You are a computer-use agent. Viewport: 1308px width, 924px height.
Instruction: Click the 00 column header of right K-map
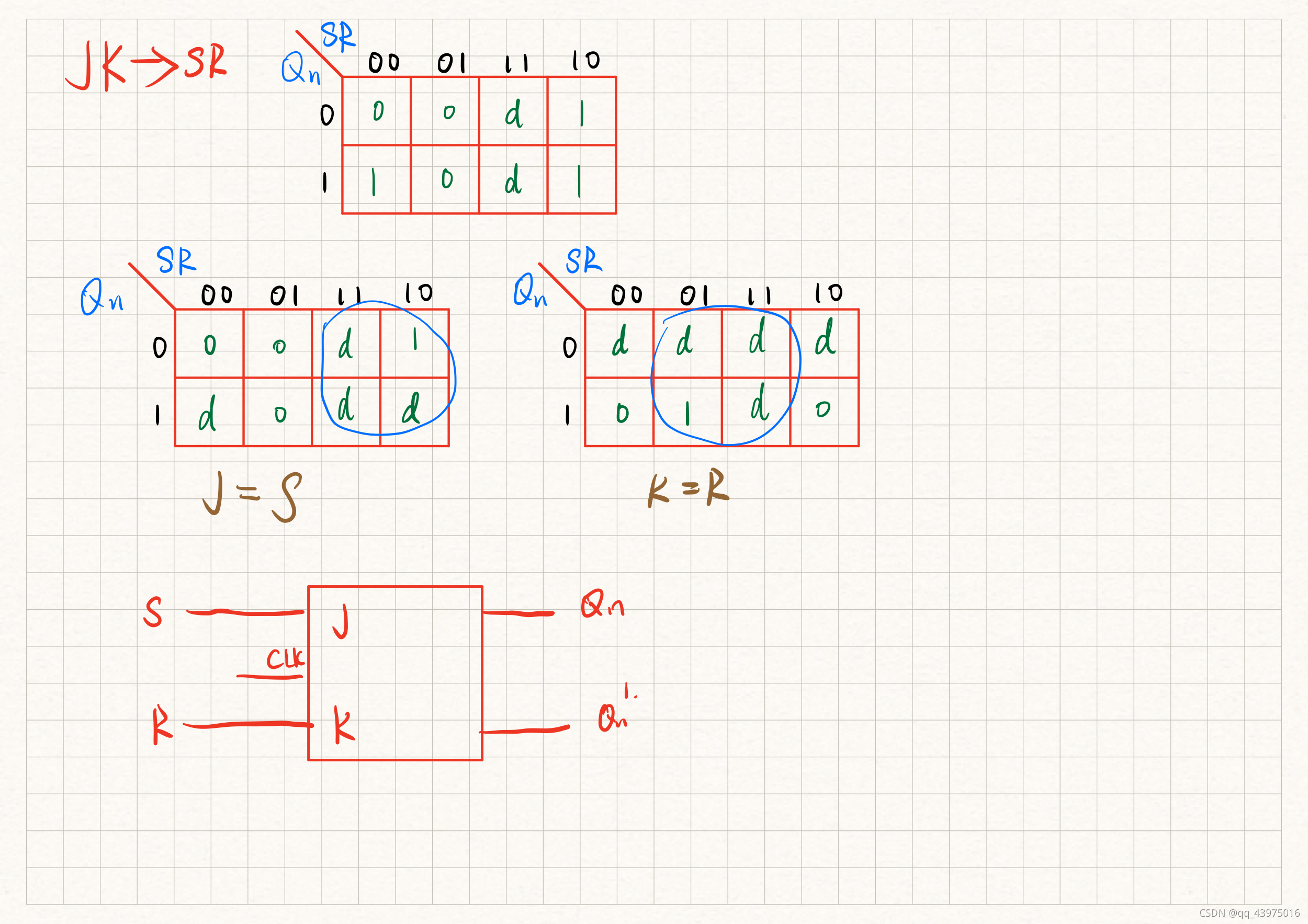point(626,295)
